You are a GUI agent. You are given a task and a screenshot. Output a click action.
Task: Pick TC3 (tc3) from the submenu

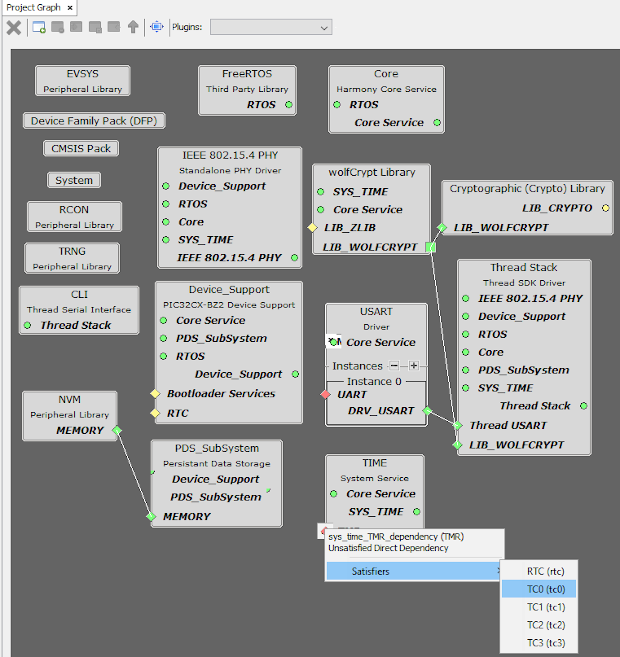[x=546, y=643]
